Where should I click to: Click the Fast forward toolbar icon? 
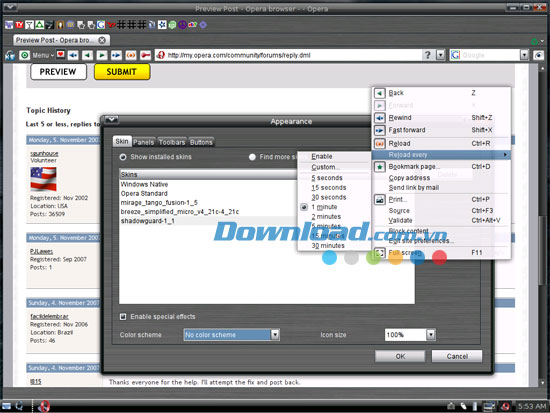[x=116, y=55]
